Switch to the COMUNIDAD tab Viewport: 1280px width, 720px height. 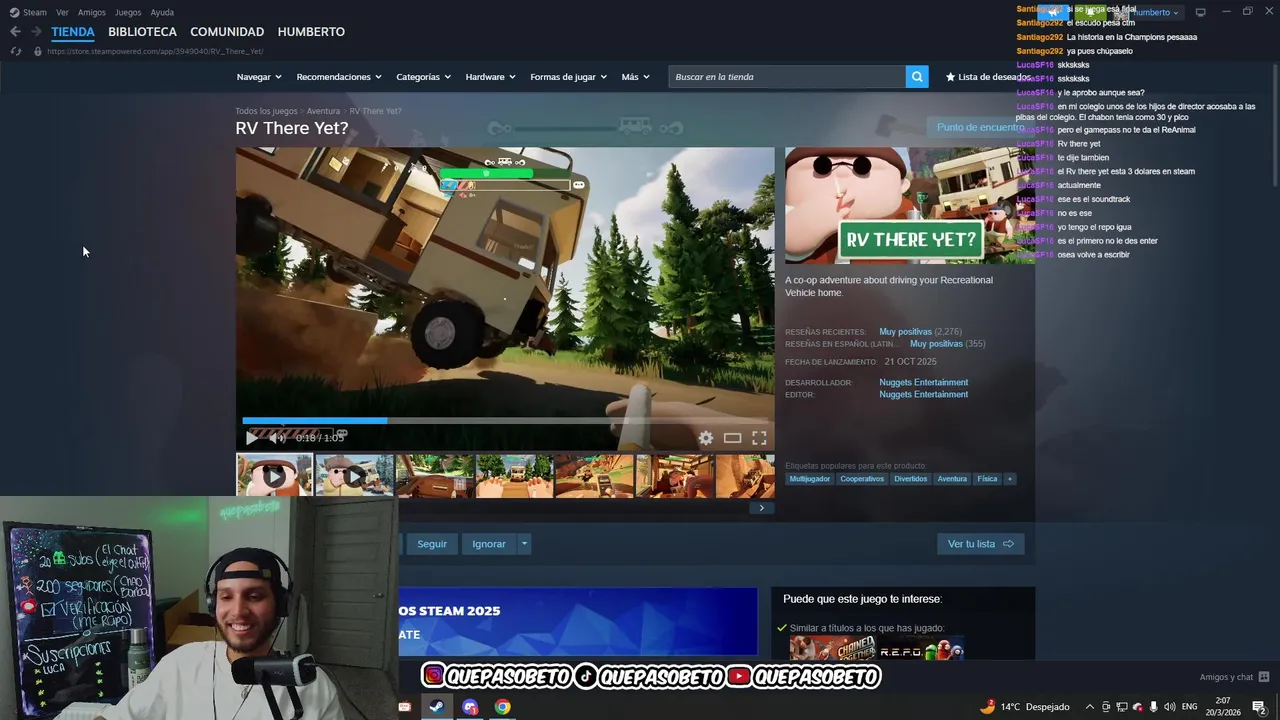[227, 32]
